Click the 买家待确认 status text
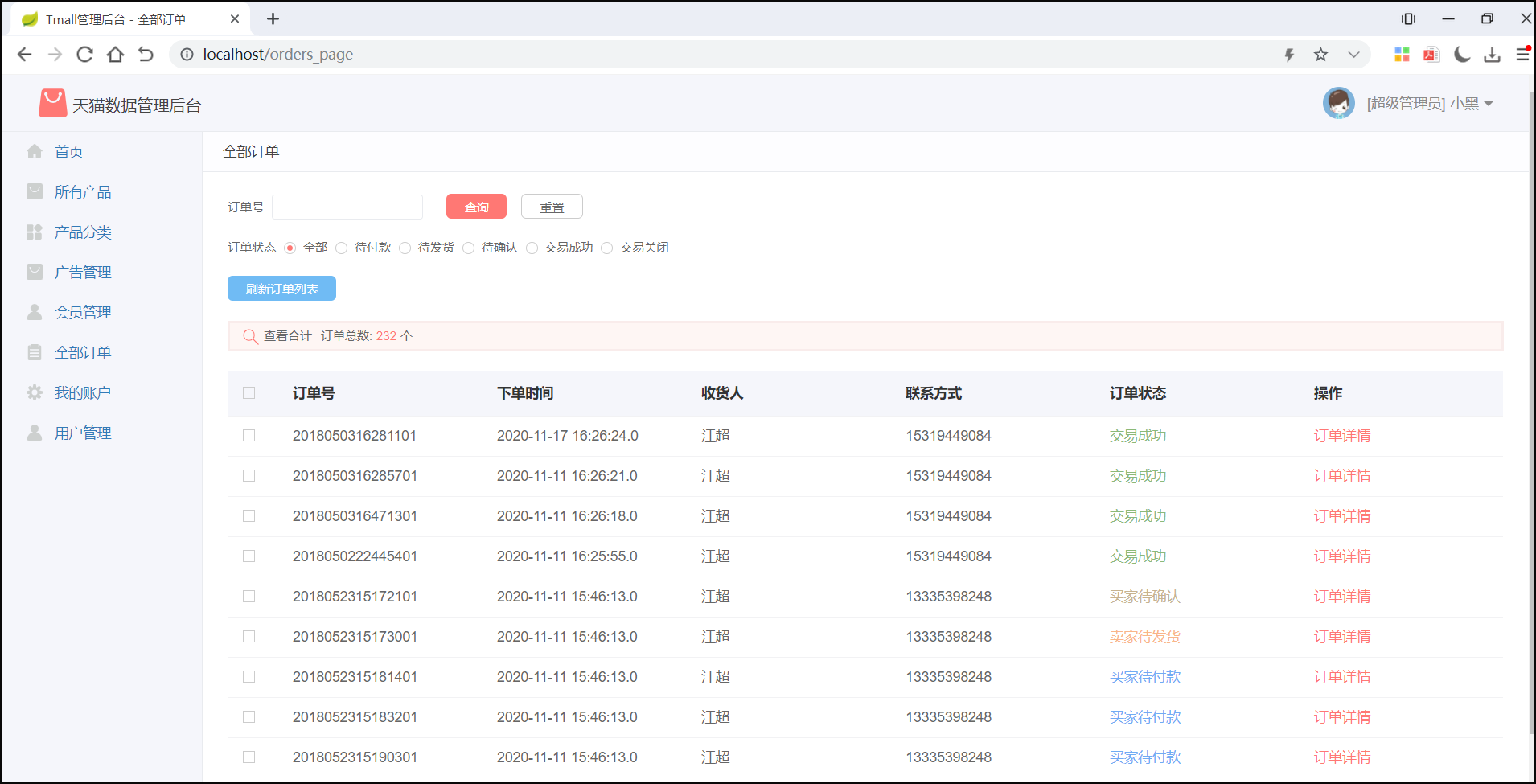 click(1145, 596)
